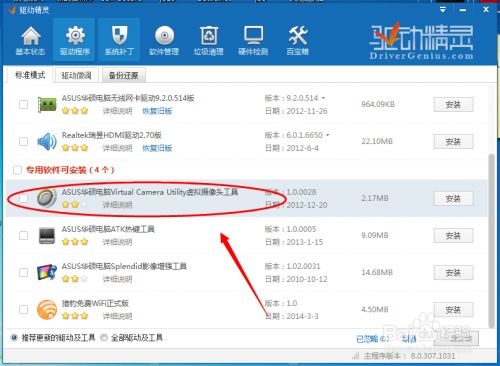Click the orange 免费WiFi app icon
Image resolution: width=500 pixels, height=366 pixels.
tap(47, 310)
